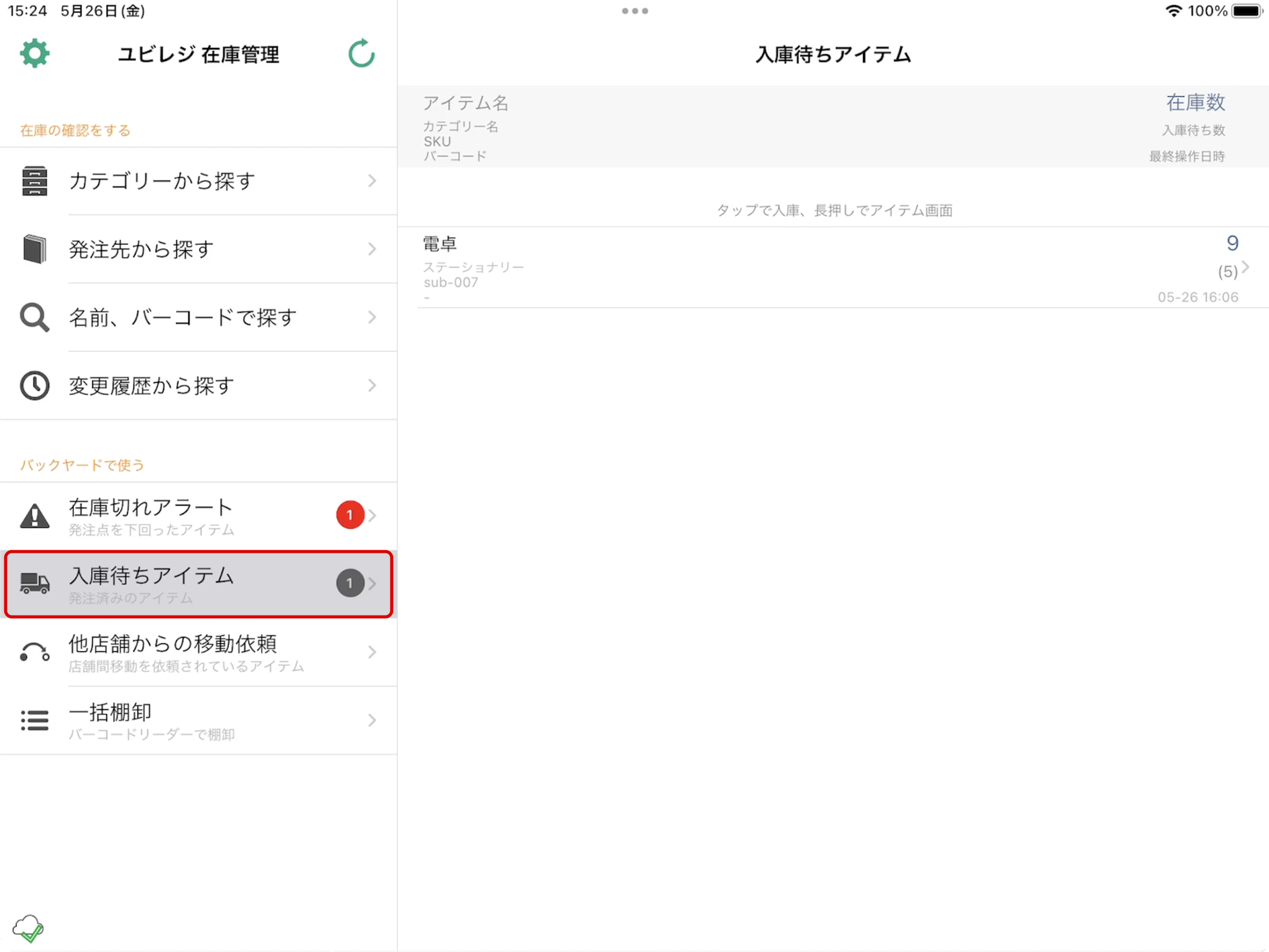
Task: Tap the truck icon for 入庫待ちアイテム
Action: coord(34,583)
